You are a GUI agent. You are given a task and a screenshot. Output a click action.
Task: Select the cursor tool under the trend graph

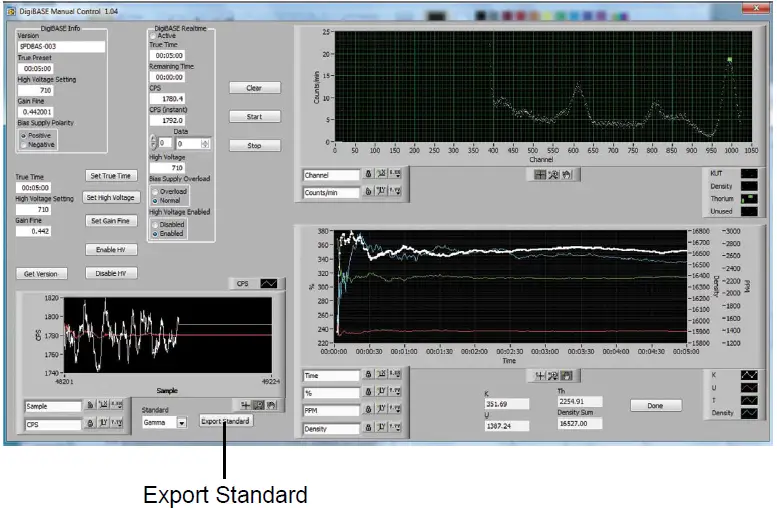tap(540, 376)
